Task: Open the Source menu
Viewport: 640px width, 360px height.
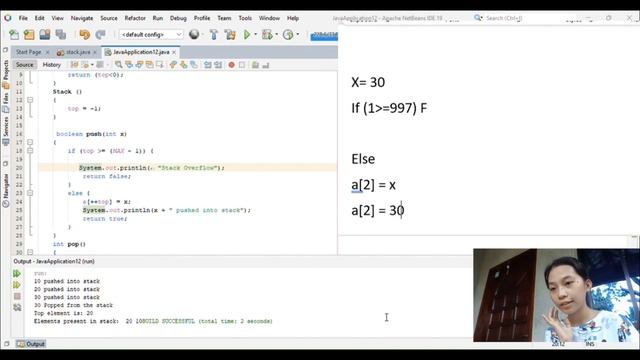Action: click(109, 18)
